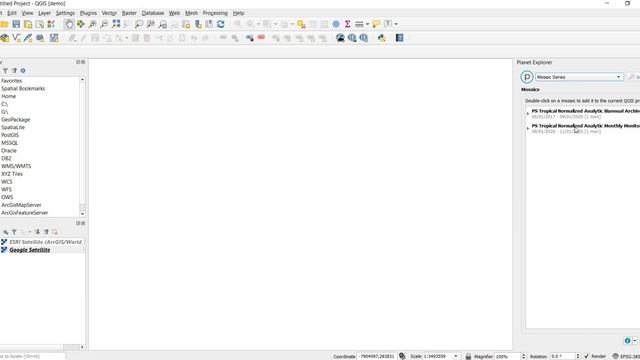Open the Scale dropdown arrow
The height and width of the screenshot is (360, 640).
(456, 356)
